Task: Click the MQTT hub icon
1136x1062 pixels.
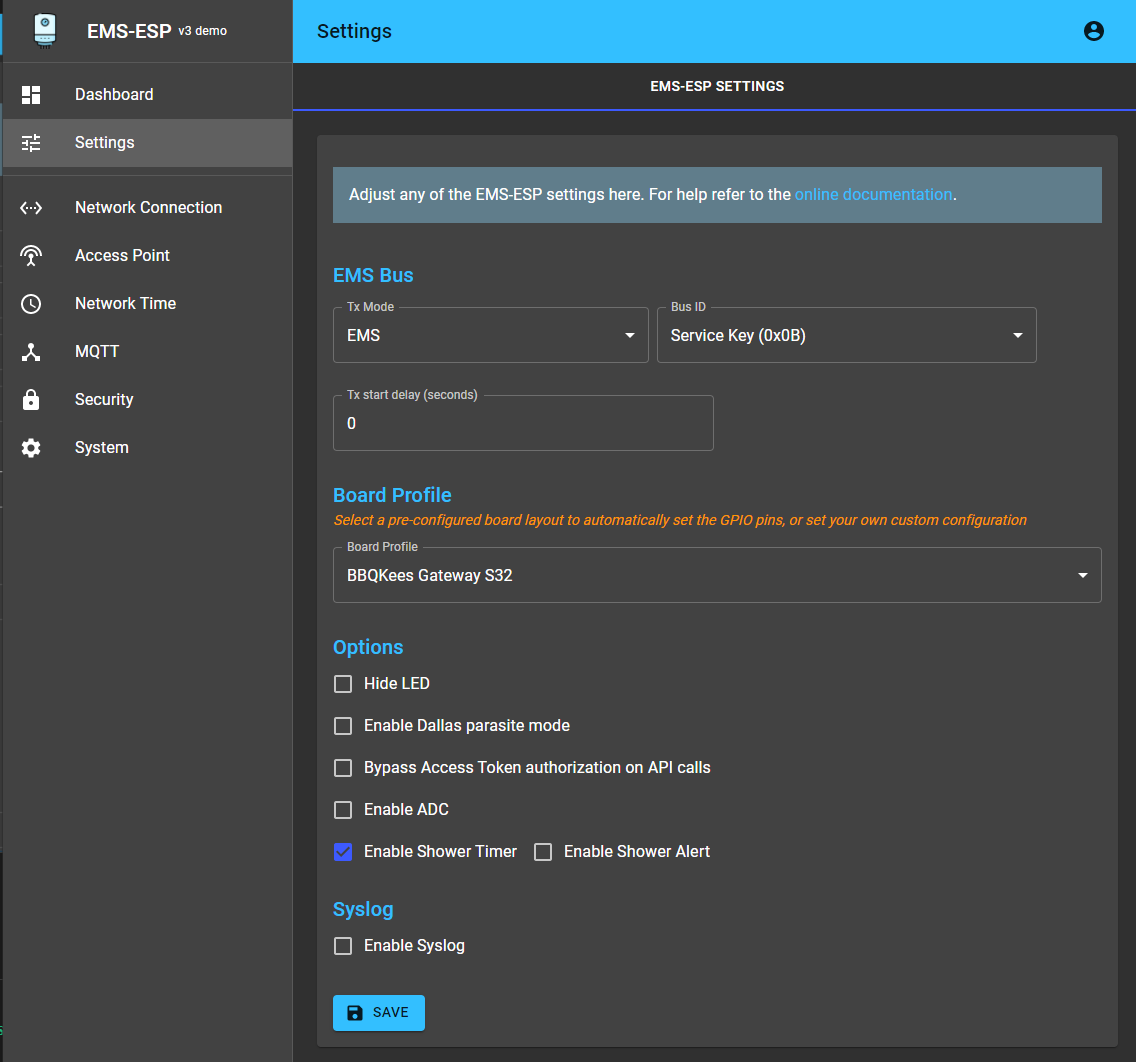Action: point(31,352)
